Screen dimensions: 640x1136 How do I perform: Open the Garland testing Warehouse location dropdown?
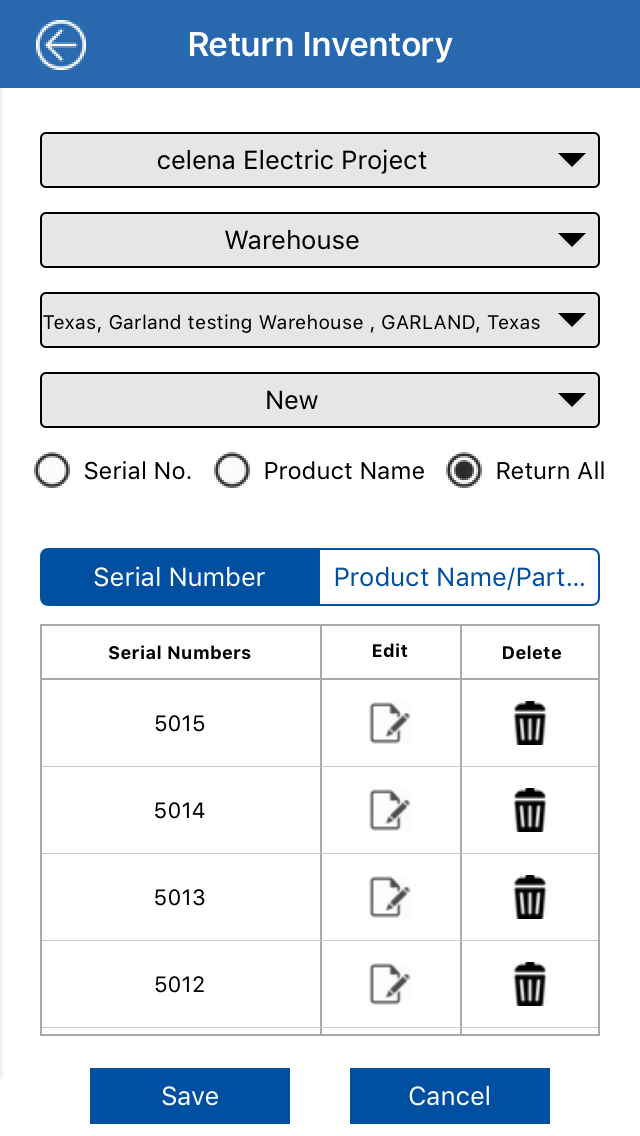coord(320,320)
